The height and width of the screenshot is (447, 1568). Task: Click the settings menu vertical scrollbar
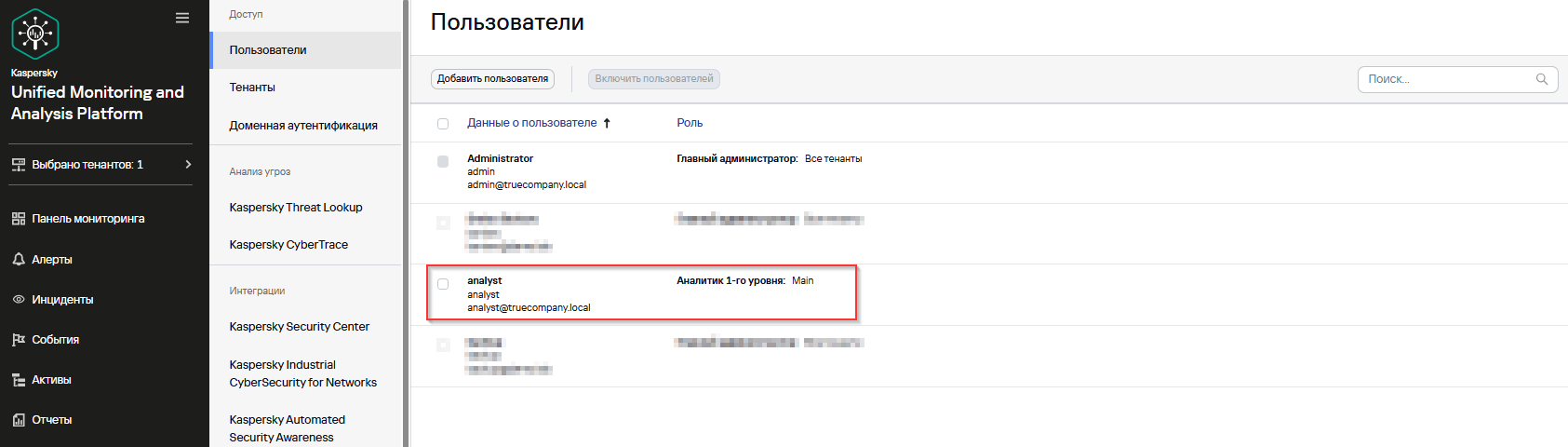tap(406, 223)
